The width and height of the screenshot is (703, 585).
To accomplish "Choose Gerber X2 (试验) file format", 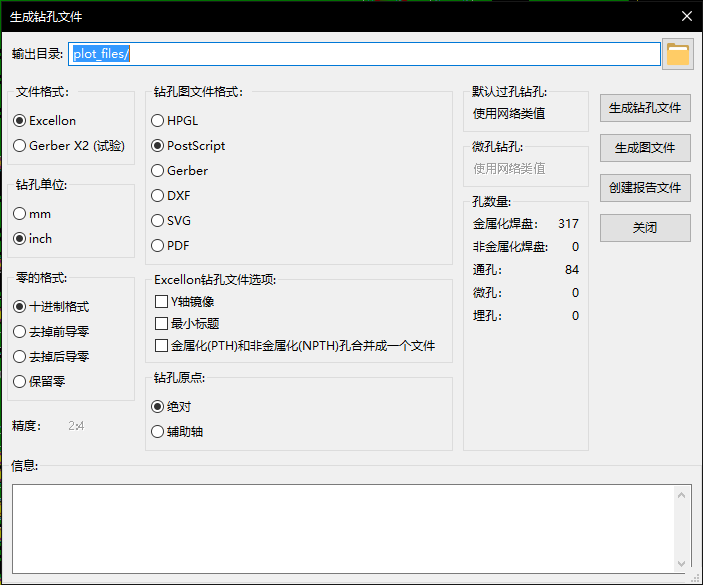I will [x=20, y=146].
